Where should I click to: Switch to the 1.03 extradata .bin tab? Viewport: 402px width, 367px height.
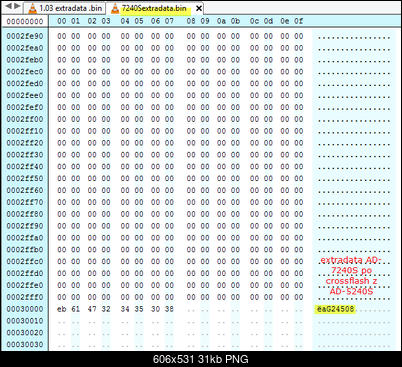65,8
